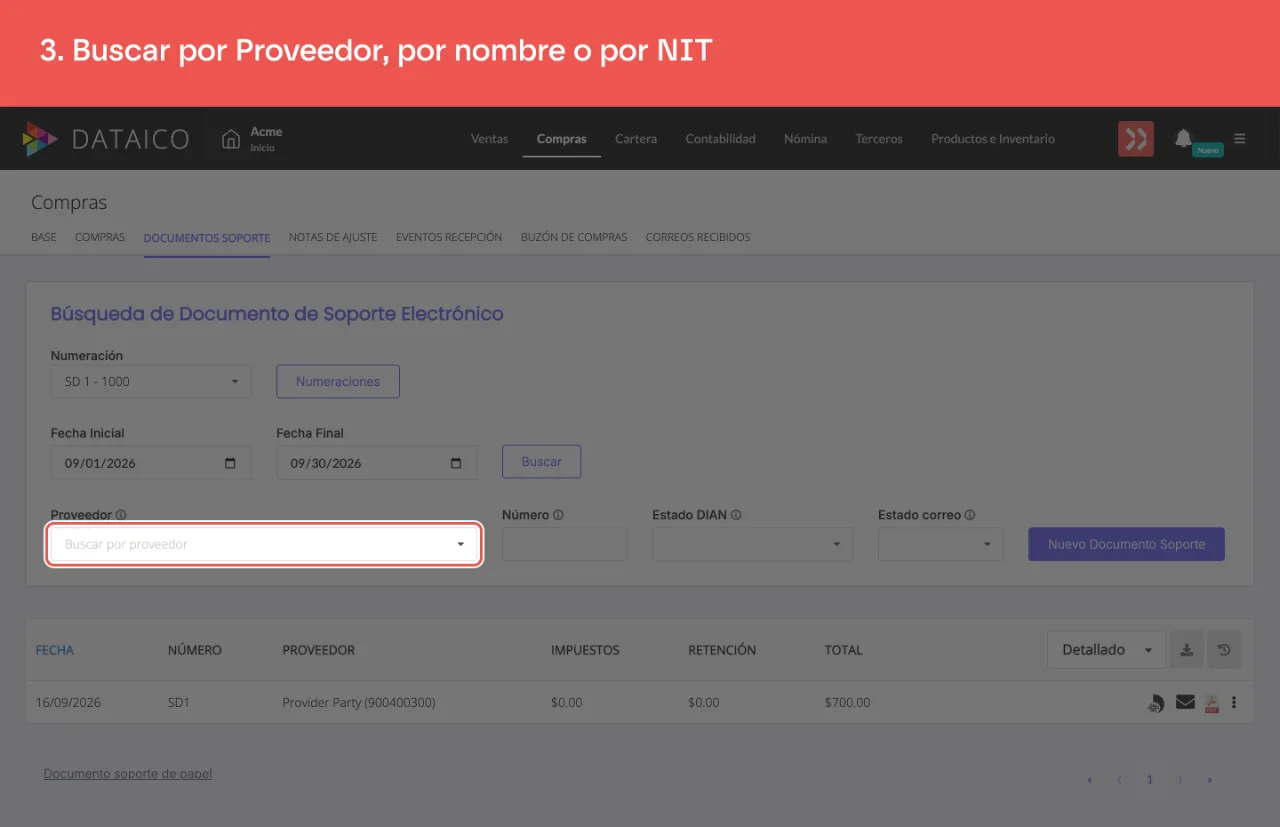Open the history clock icon
The image size is (1280, 827).
[1224, 650]
